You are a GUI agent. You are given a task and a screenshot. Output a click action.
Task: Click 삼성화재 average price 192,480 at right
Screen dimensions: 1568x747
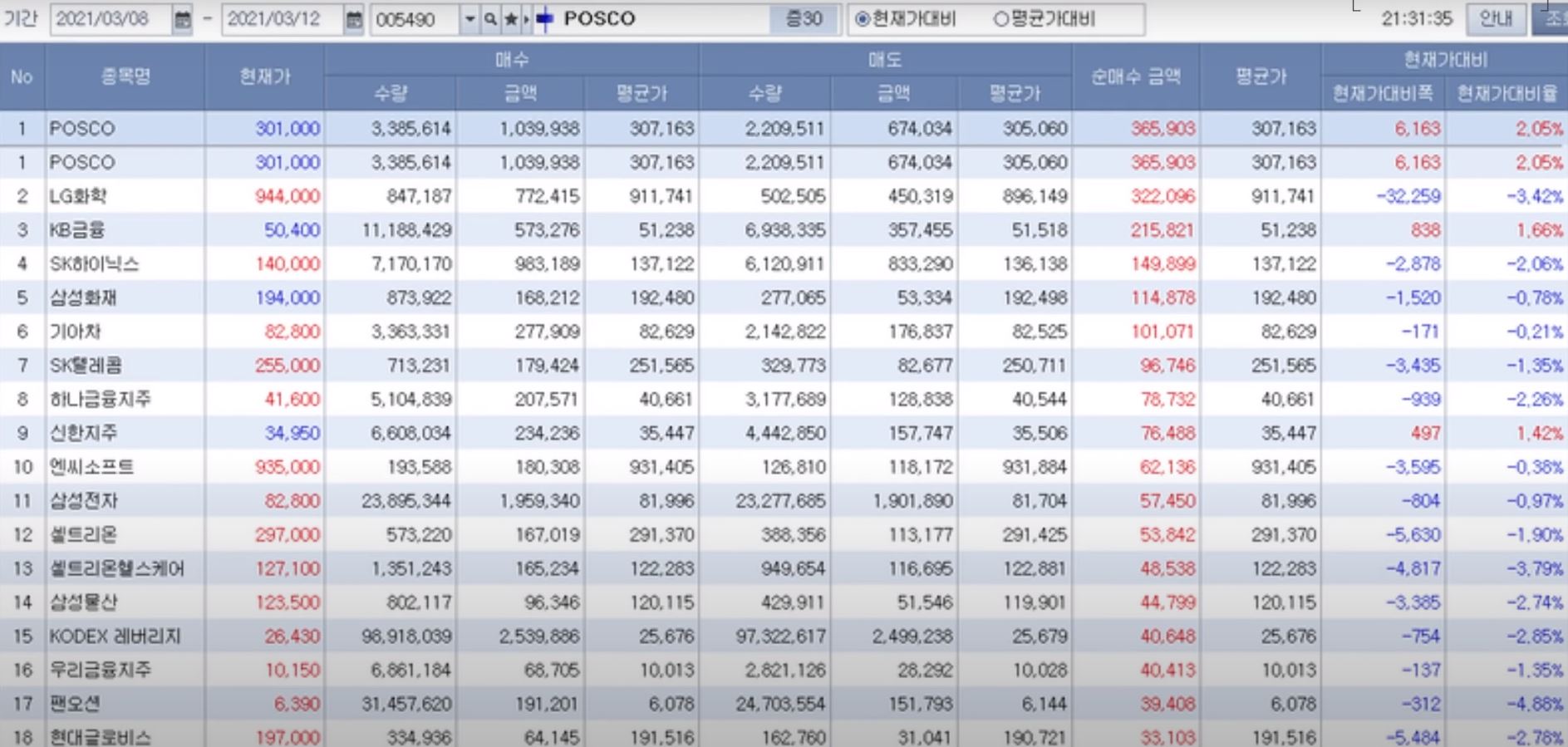(1284, 297)
